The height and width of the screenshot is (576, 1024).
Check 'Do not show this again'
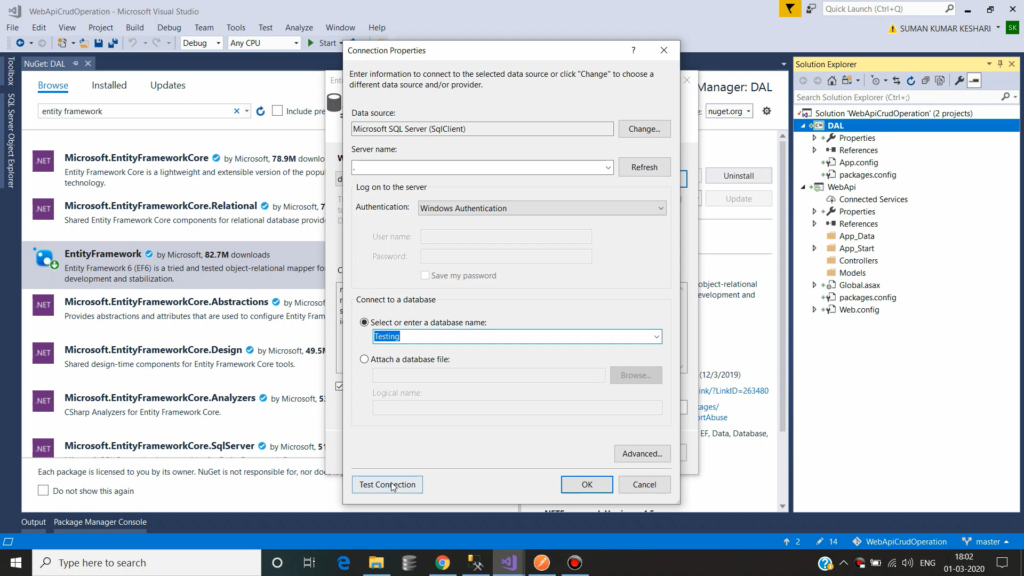[43, 490]
